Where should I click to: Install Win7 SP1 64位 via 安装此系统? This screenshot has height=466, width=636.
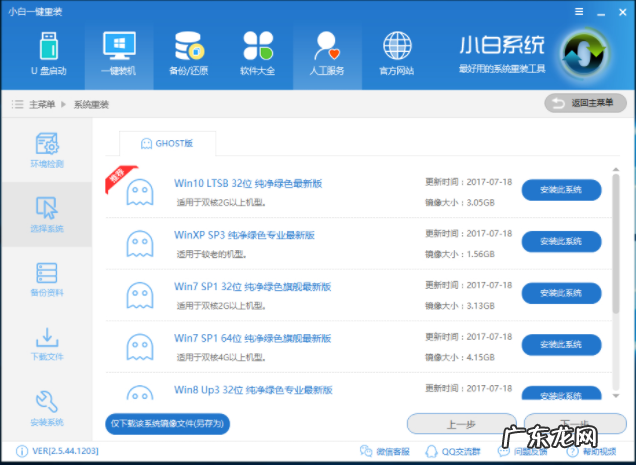561,344
